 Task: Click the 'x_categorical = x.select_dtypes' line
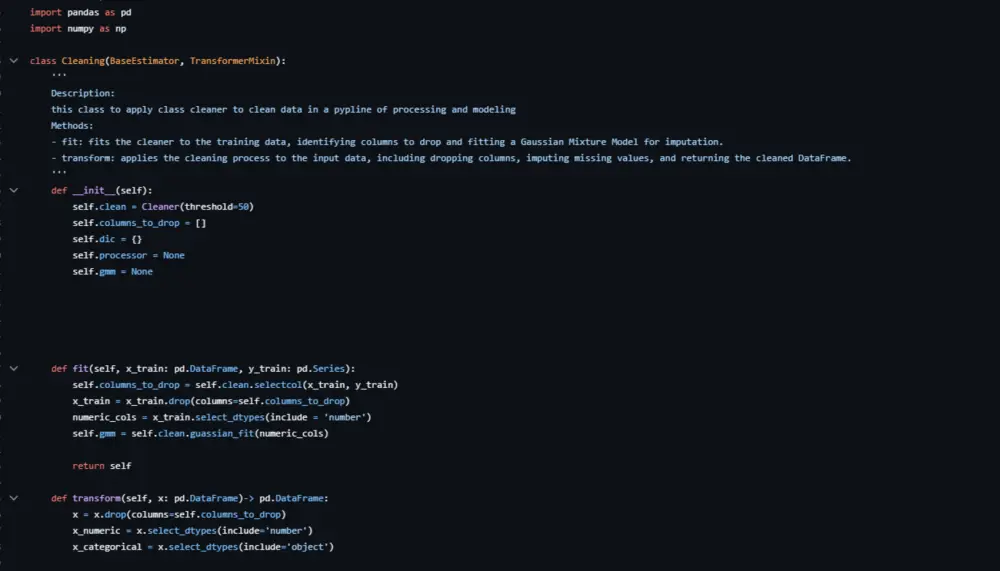(203, 546)
